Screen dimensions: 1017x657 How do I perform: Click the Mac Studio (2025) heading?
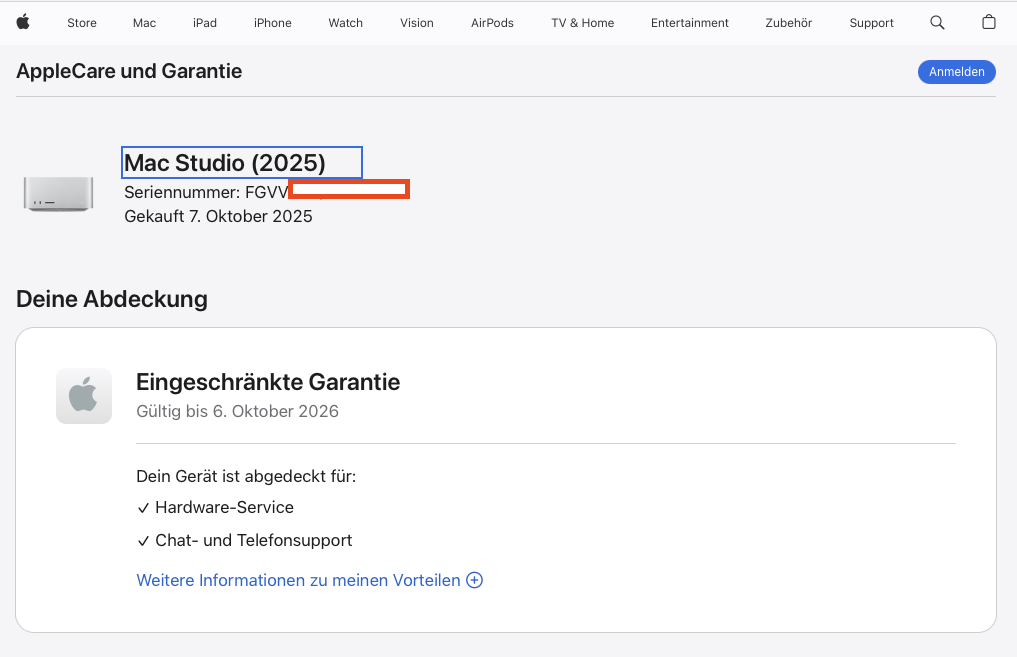224,163
